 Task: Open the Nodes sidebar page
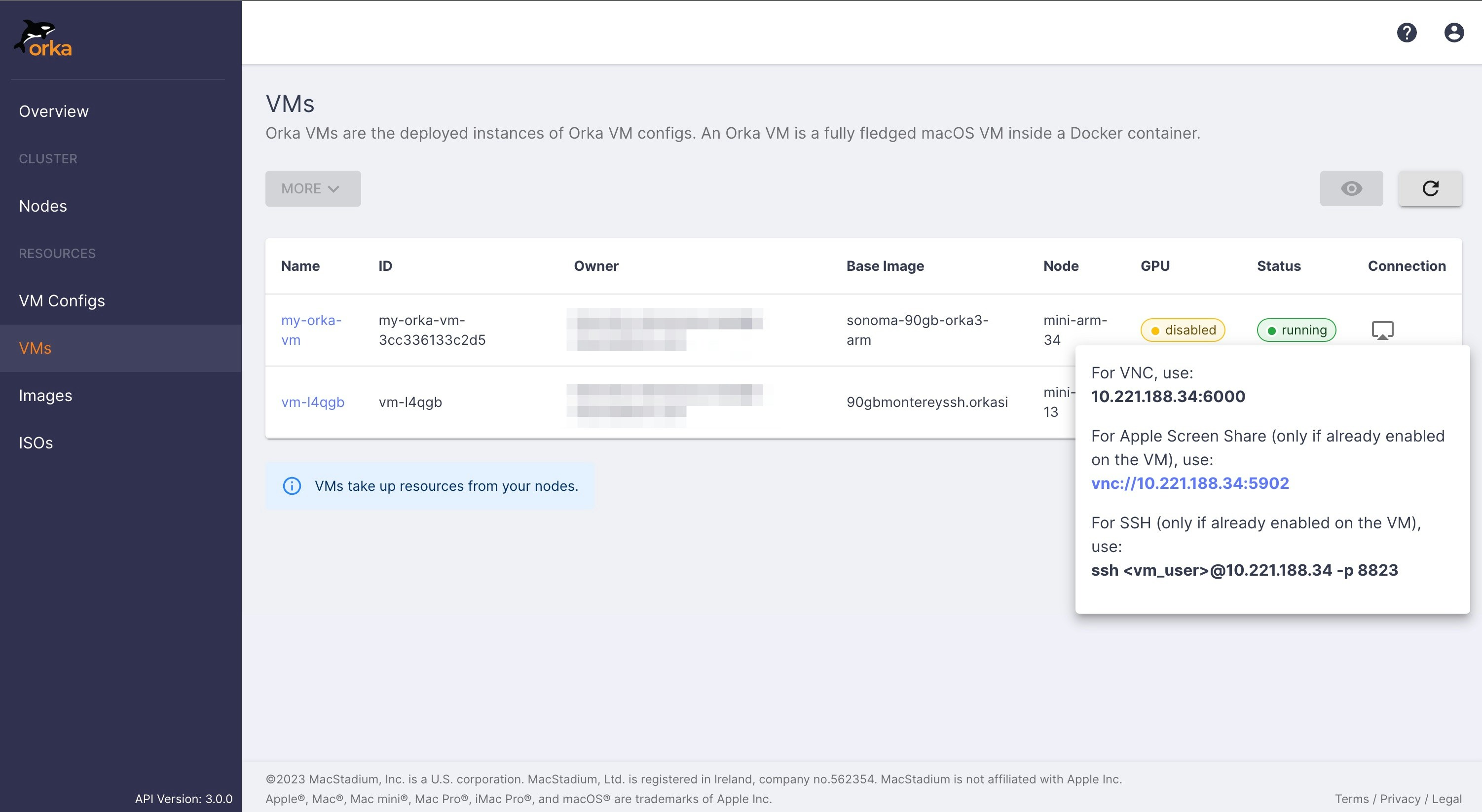pos(42,206)
